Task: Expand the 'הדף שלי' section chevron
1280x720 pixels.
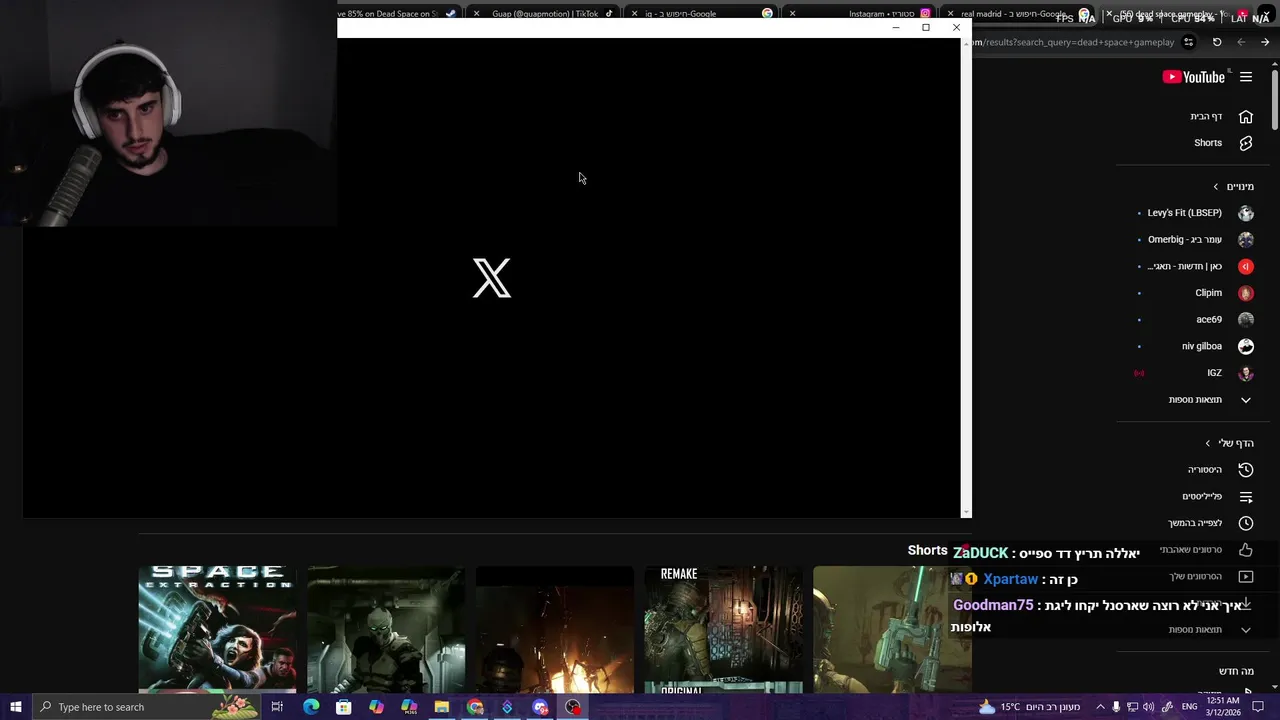Action: 1207,443
